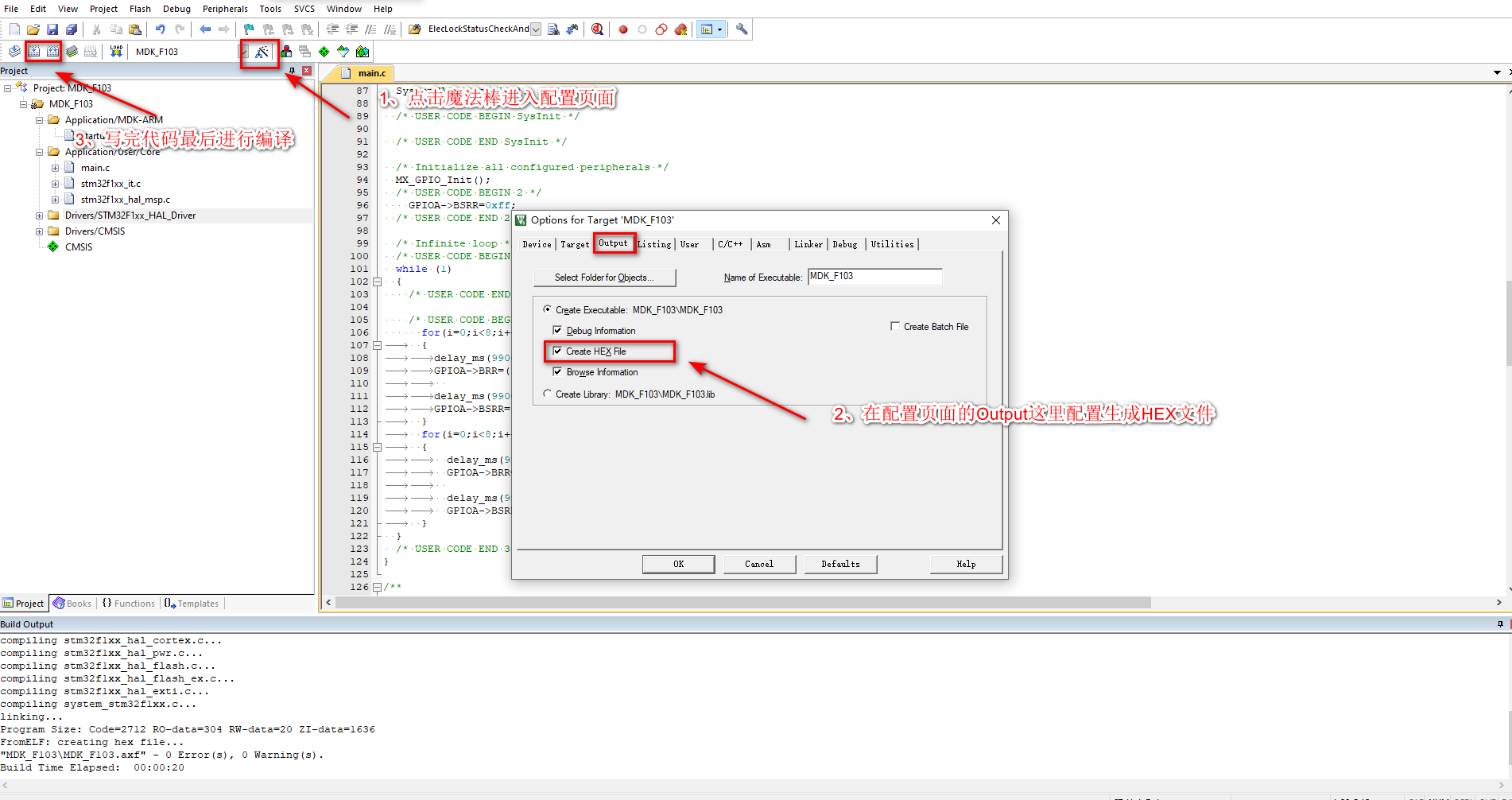Select stm32f1xx_hal_msp.c in project tree

tap(125, 200)
